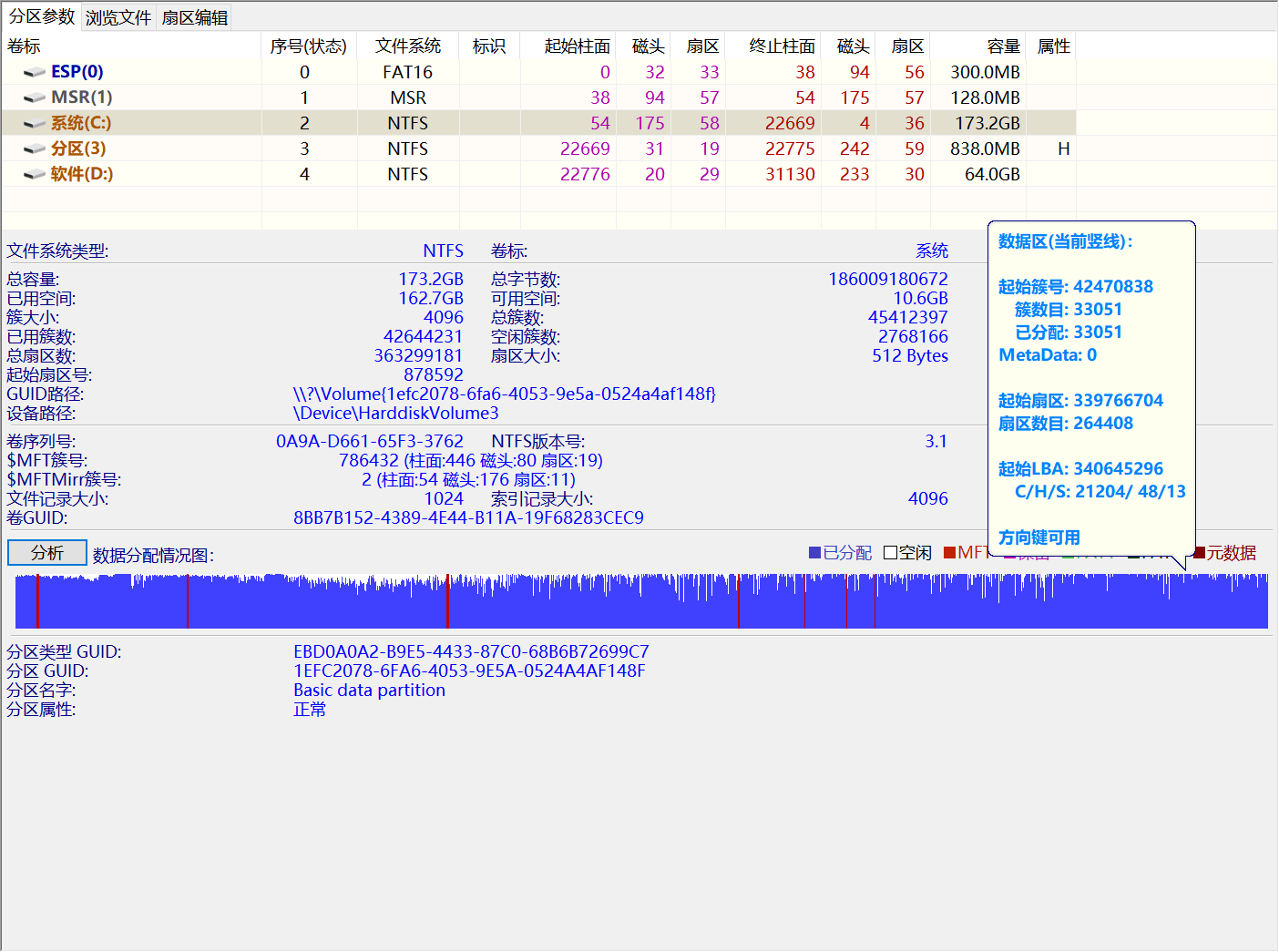The width and height of the screenshot is (1279, 952).
Task: Click the red MFT legend square
Action: [950, 552]
